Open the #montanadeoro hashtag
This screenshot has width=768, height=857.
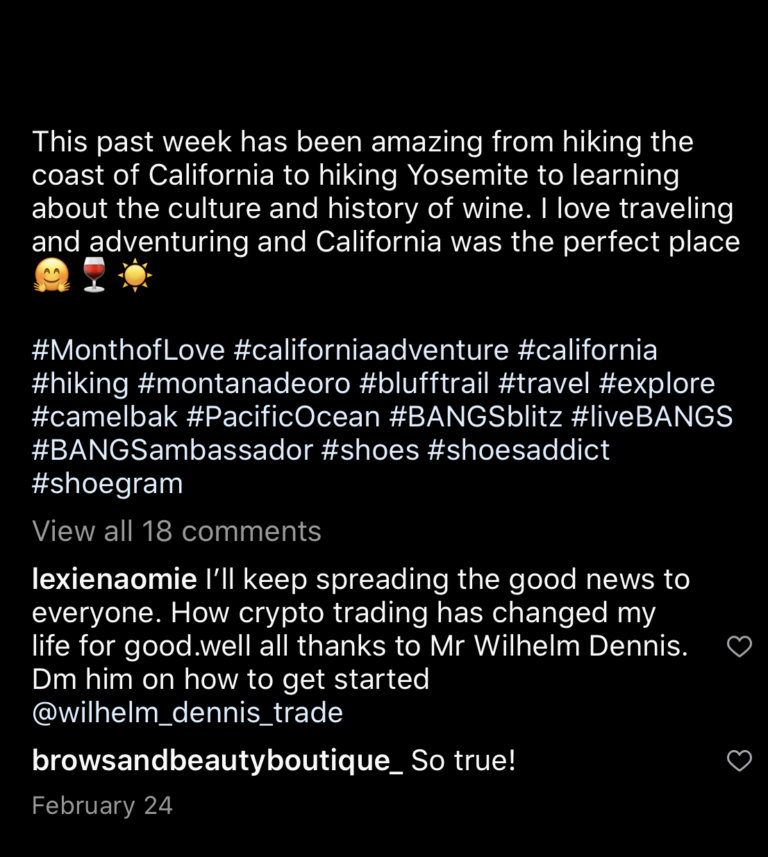click(244, 384)
